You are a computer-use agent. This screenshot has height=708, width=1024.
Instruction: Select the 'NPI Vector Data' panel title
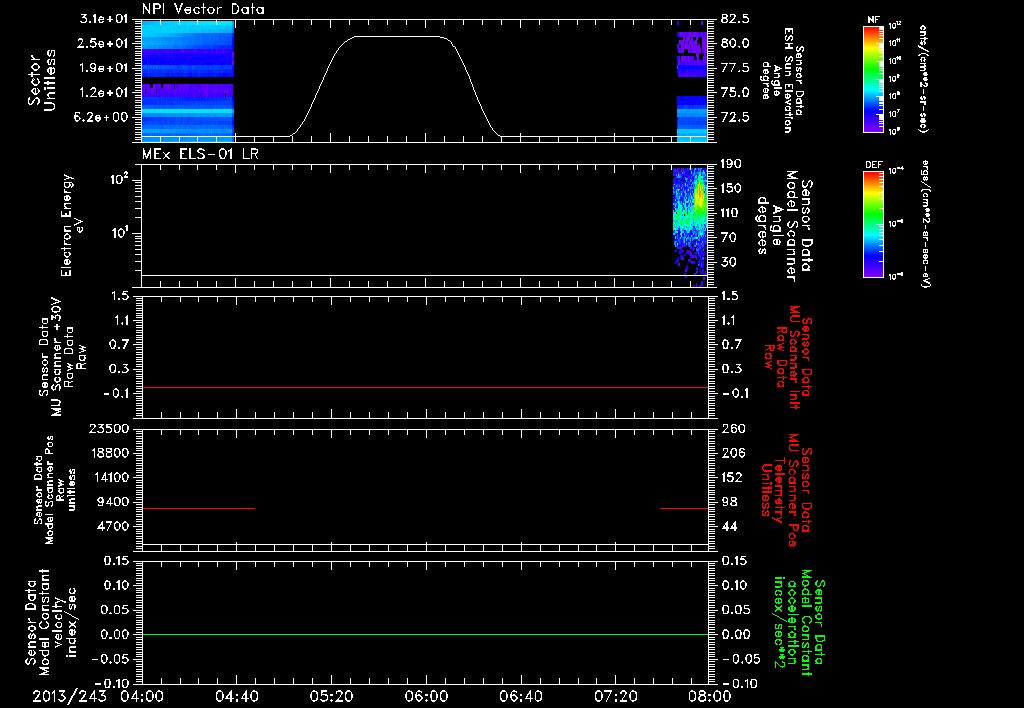click(203, 9)
